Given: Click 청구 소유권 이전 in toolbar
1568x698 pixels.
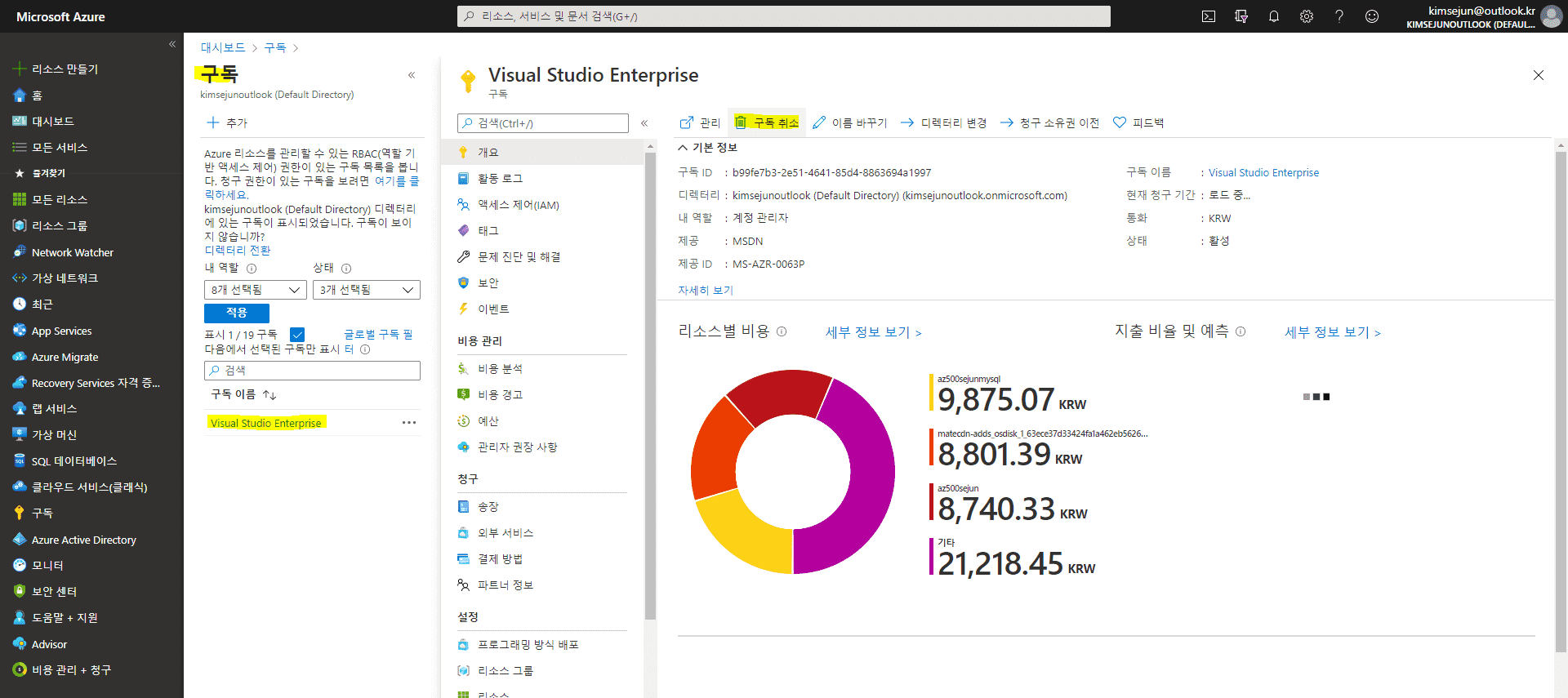Looking at the screenshot, I should pyautogui.click(x=1049, y=122).
